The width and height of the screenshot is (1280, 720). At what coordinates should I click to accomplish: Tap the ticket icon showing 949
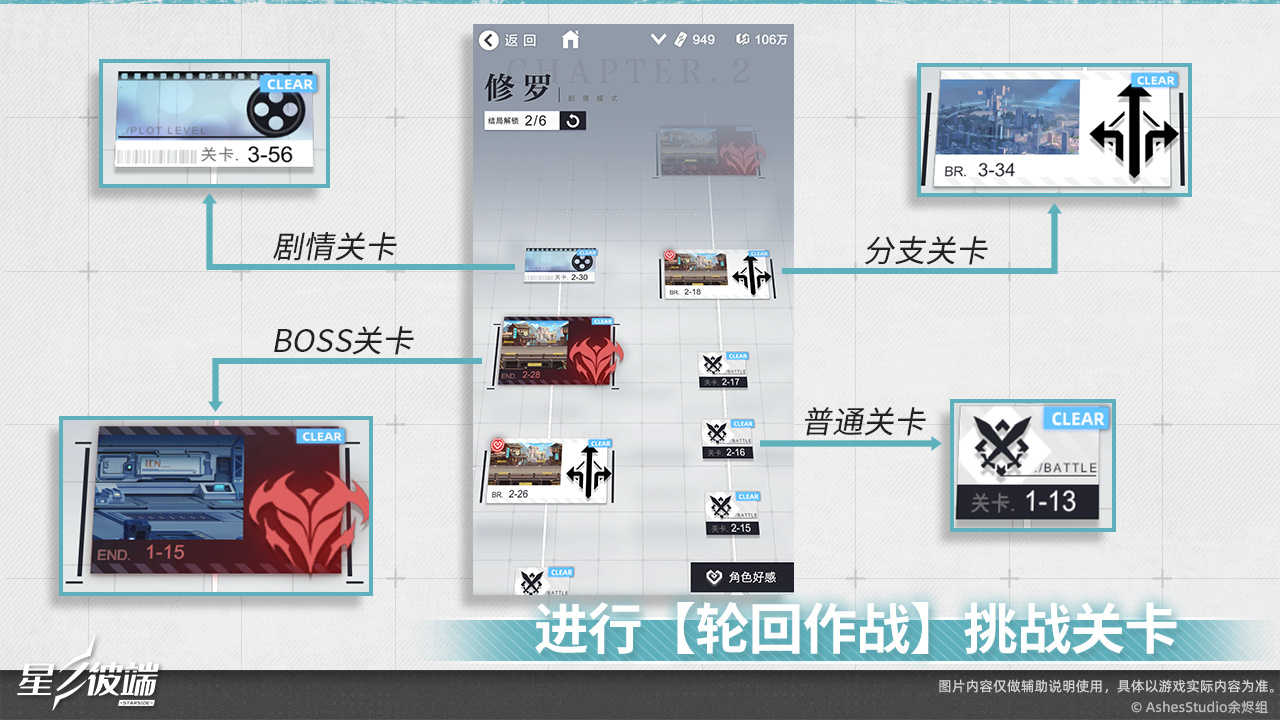pos(679,40)
